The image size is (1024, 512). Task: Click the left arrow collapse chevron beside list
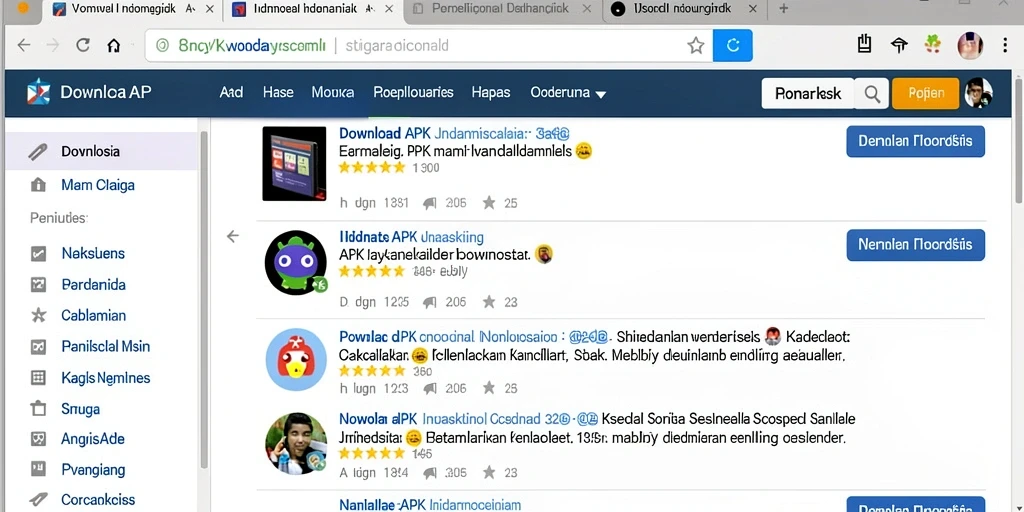coord(232,236)
